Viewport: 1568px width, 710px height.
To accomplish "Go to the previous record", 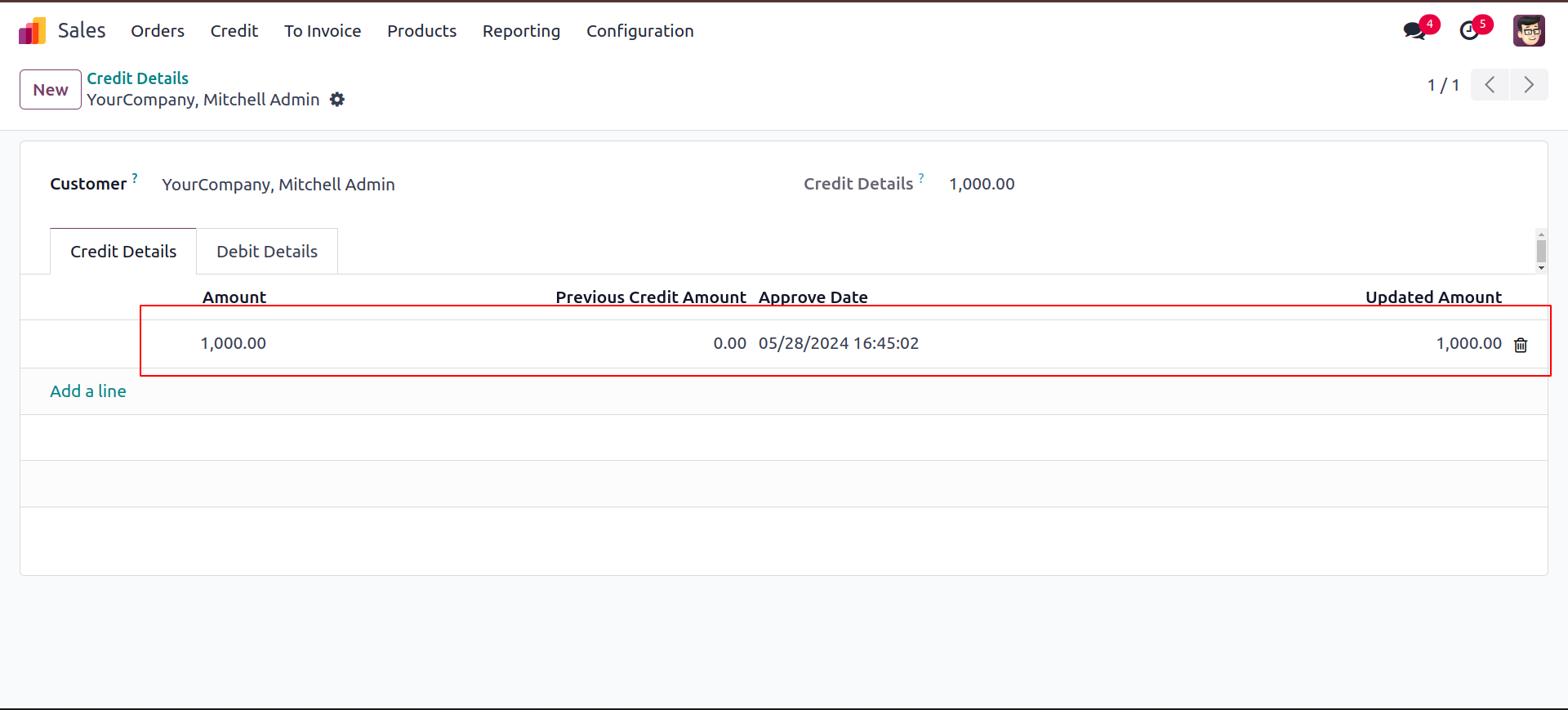I will pyautogui.click(x=1490, y=85).
